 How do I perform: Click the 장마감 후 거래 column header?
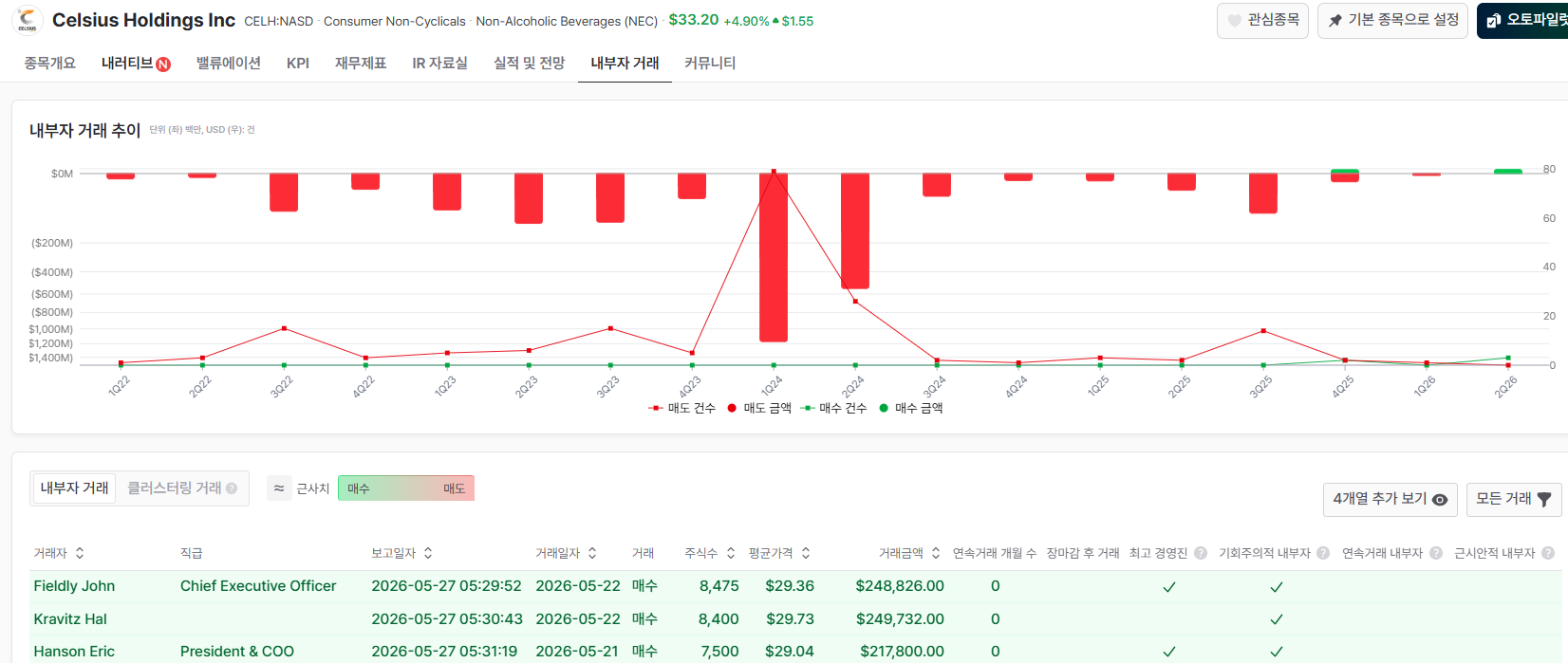pyautogui.click(x=1083, y=553)
